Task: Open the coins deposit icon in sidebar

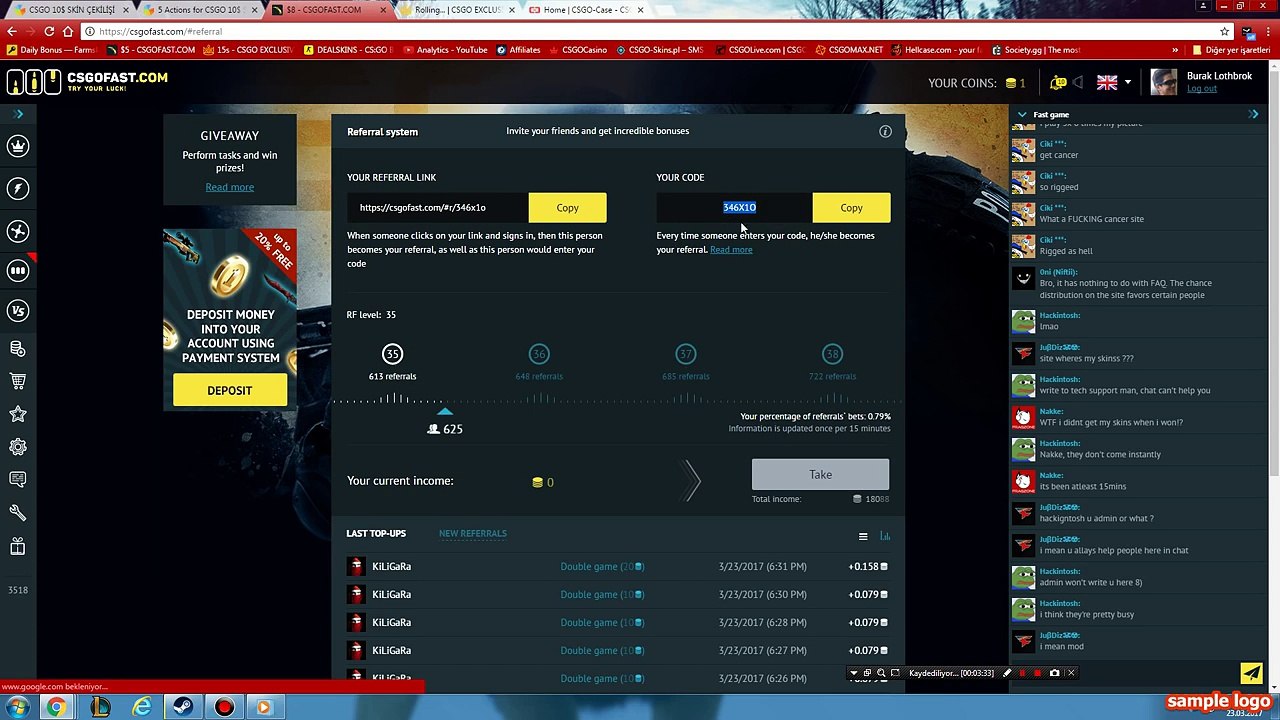Action: pyautogui.click(x=18, y=348)
